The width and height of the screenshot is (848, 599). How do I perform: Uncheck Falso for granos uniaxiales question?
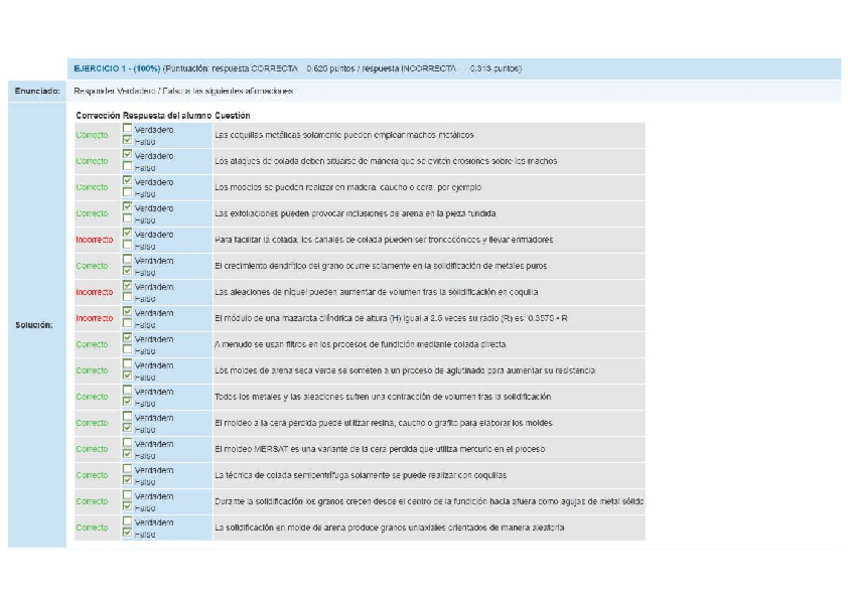[x=126, y=533]
